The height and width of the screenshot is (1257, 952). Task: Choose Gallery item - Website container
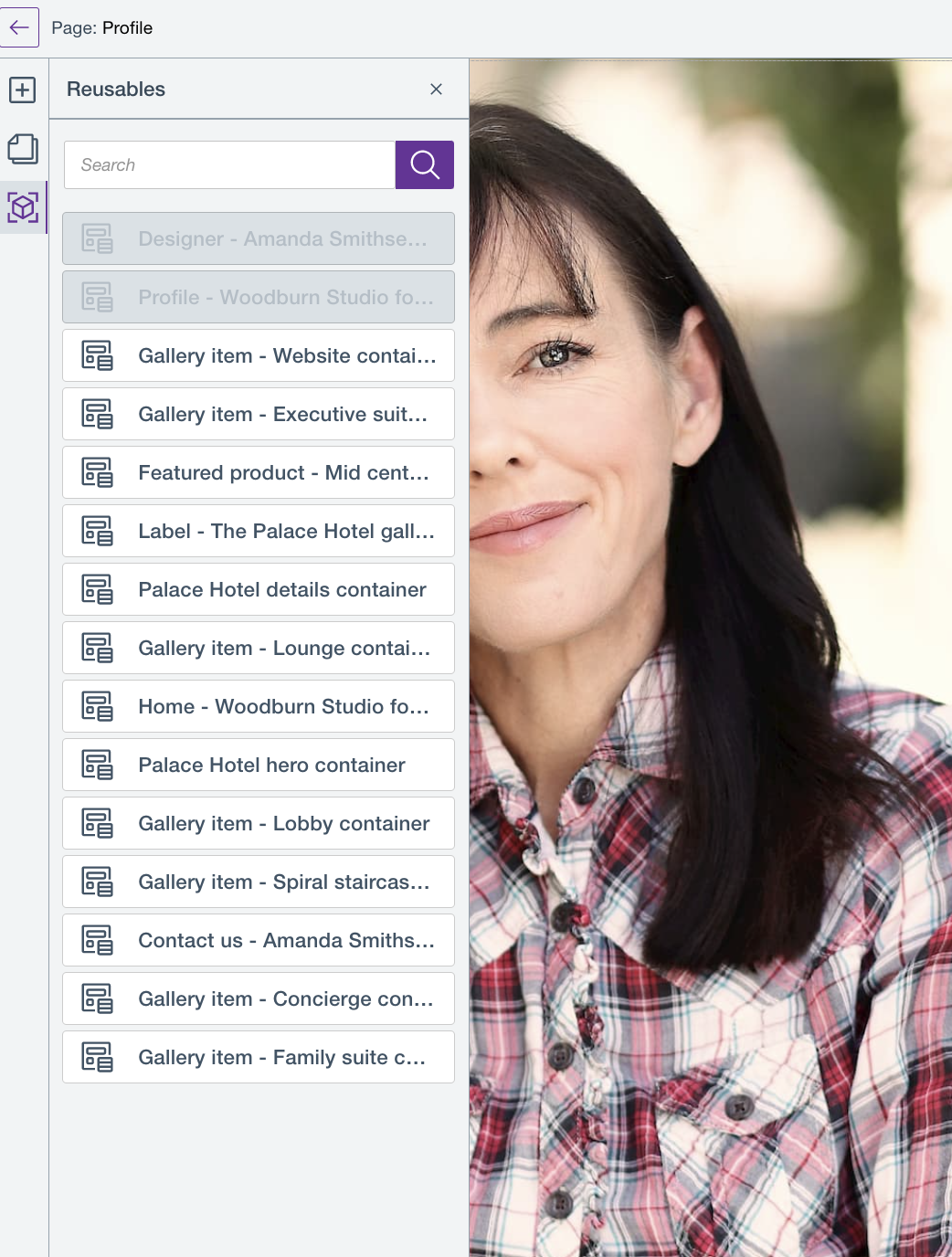tap(259, 355)
